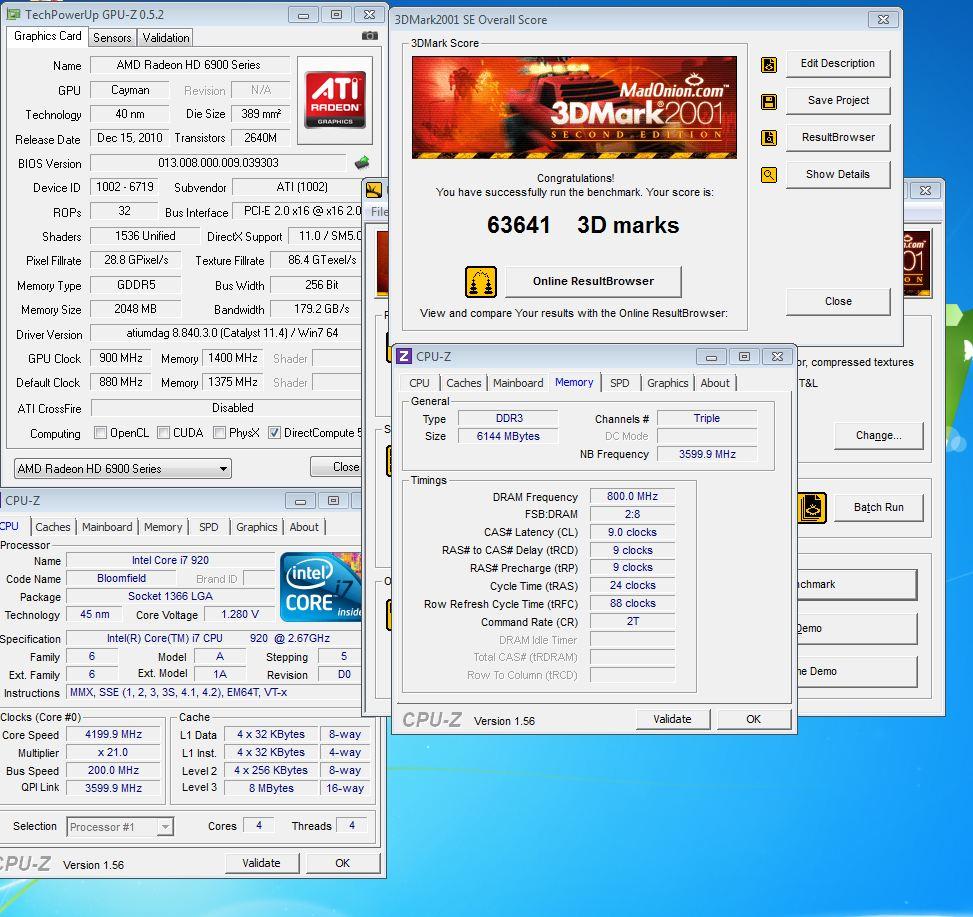973x917 pixels.
Task: Open the Memory tab in the lower-left CPU-Z window
Action: point(163,527)
